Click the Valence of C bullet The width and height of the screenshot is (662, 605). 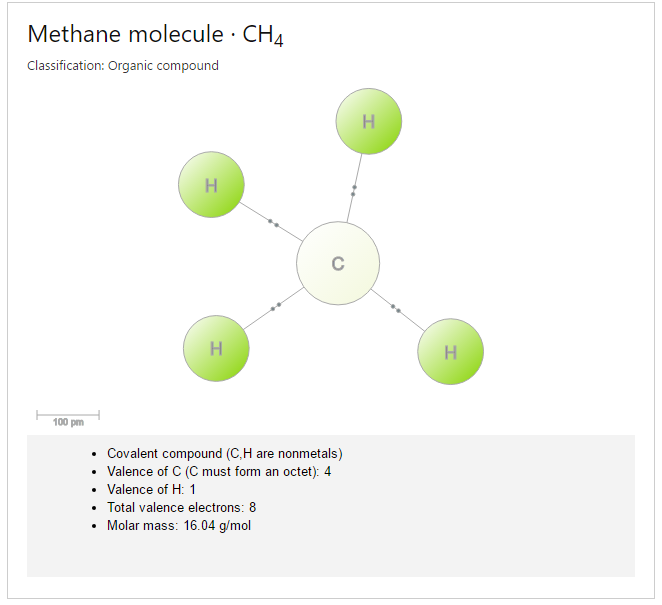click(x=219, y=472)
